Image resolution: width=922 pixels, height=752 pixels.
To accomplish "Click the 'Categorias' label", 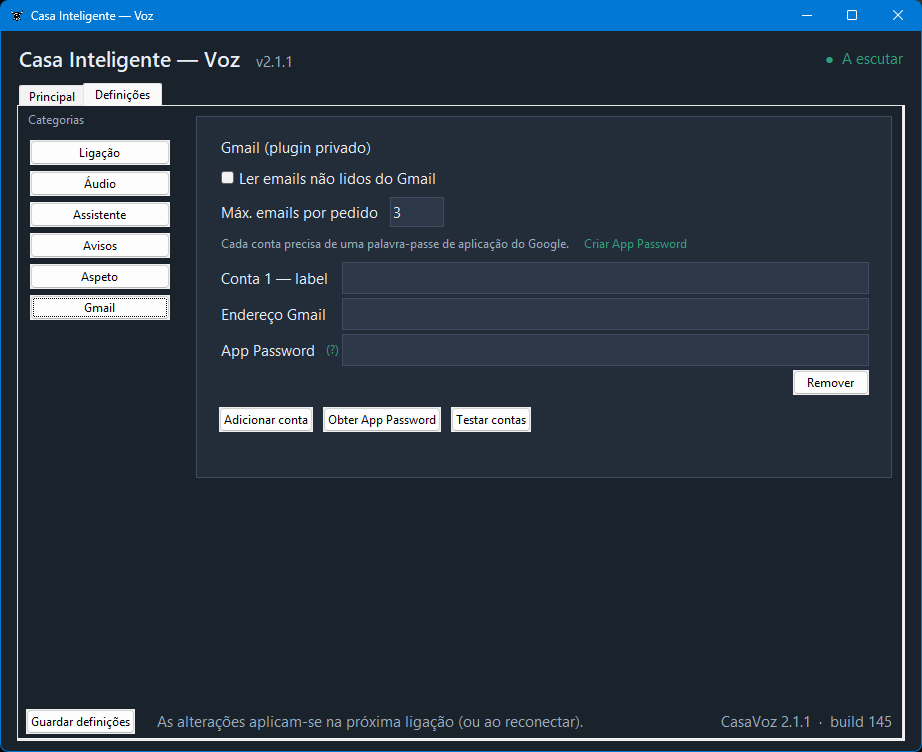I will [x=56, y=120].
